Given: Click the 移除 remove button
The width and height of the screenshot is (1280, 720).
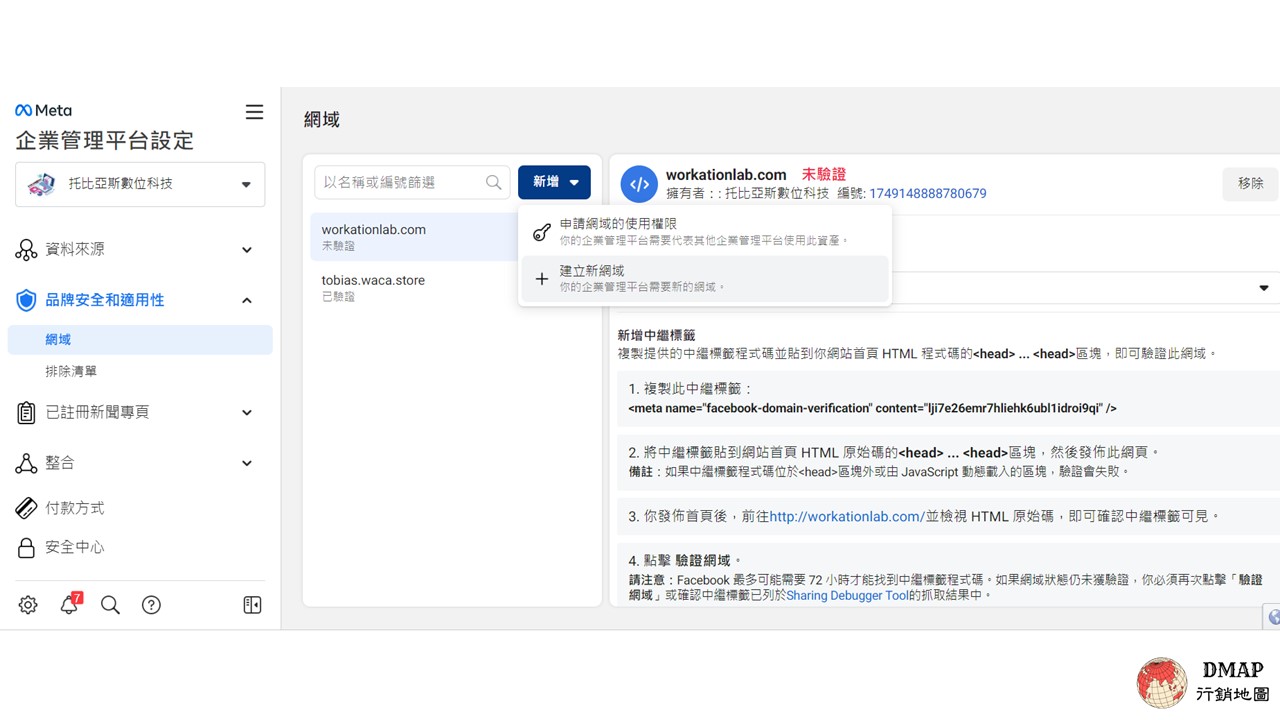Looking at the screenshot, I should click(x=1250, y=183).
